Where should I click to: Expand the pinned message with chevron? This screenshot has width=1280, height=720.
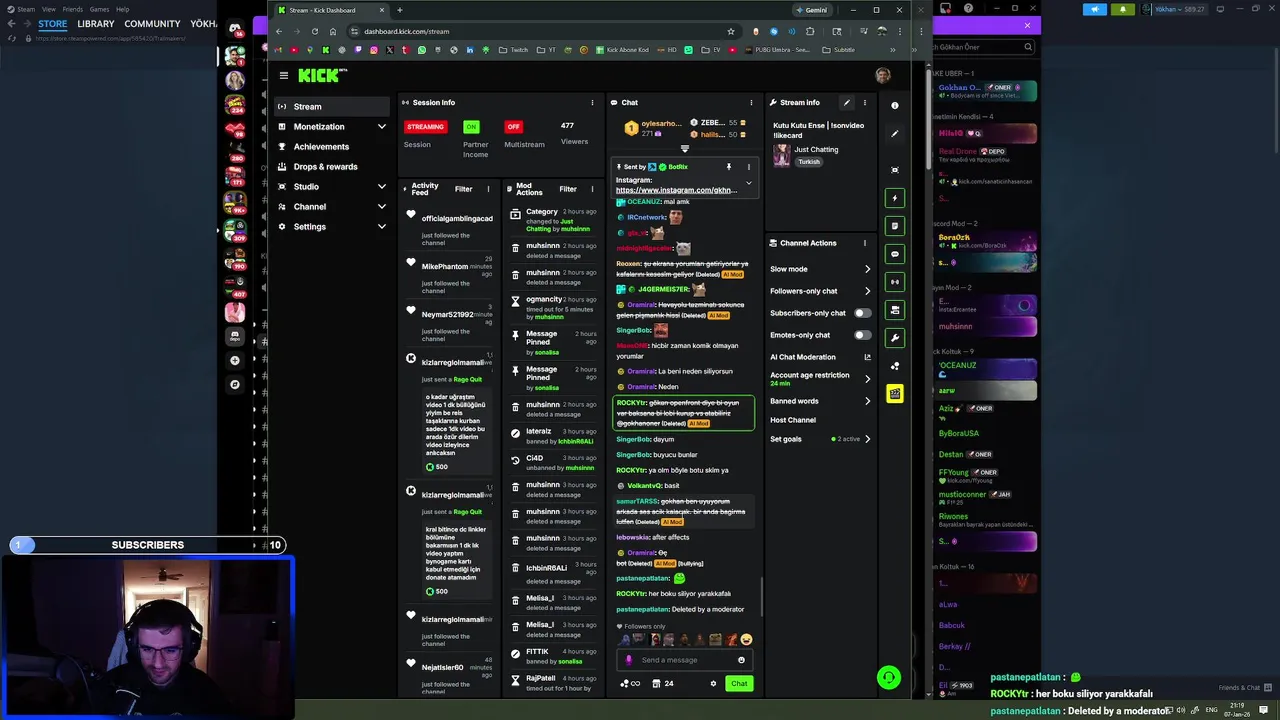coord(748,183)
